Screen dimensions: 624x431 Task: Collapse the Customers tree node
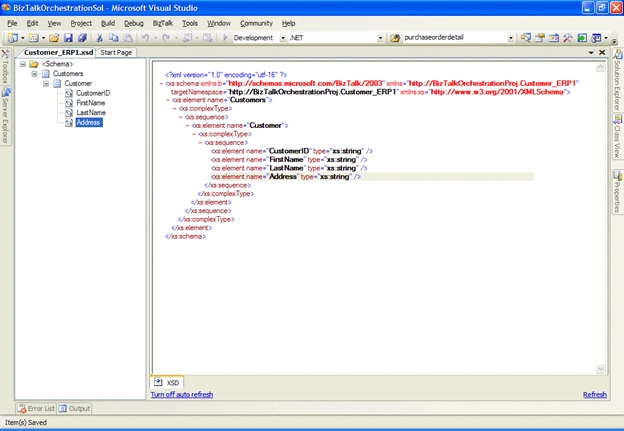(35, 74)
